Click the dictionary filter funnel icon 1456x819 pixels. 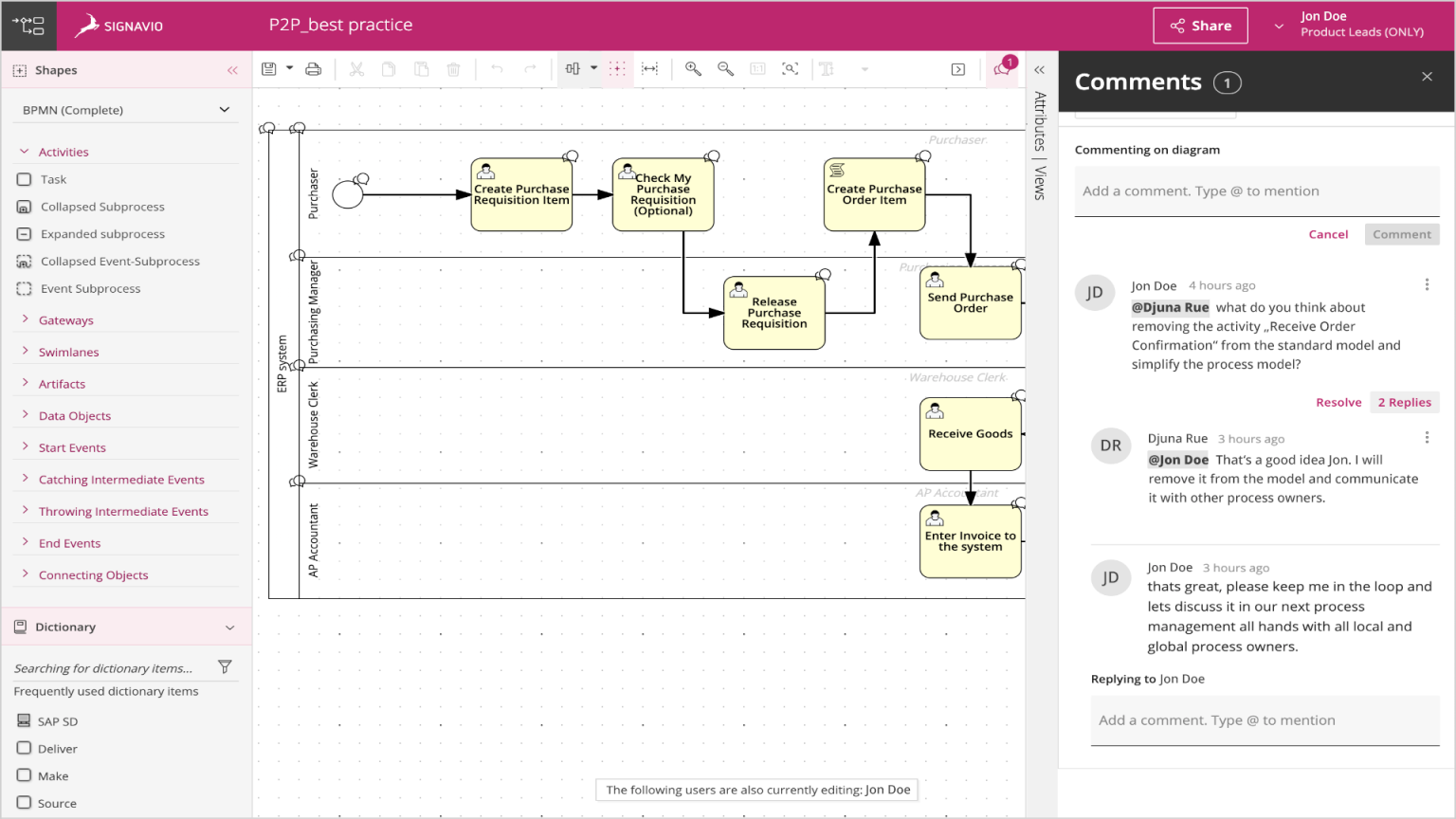coord(225,667)
